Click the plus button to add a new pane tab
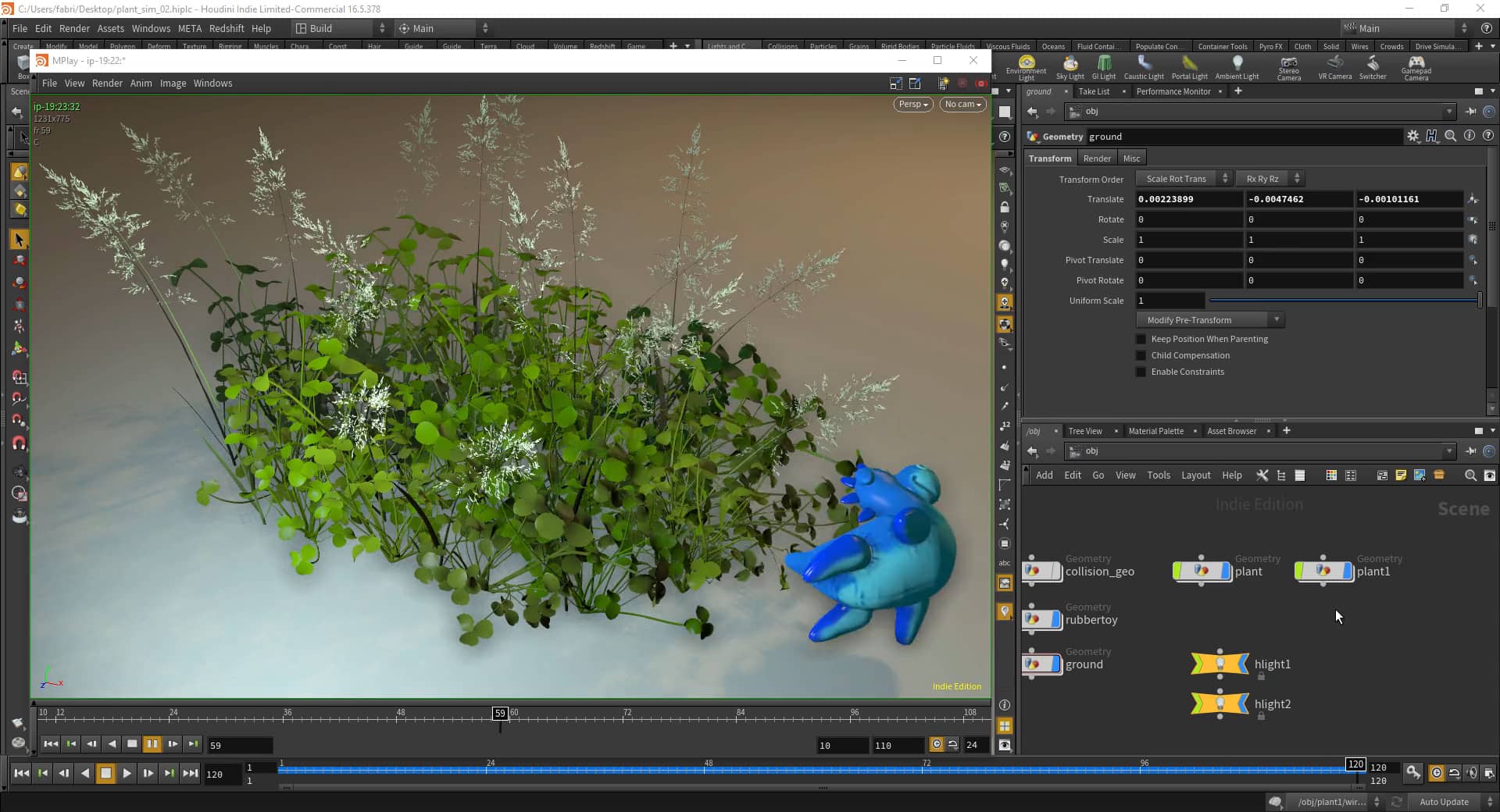The width and height of the screenshot is (1500, 812). point(1237,91)
